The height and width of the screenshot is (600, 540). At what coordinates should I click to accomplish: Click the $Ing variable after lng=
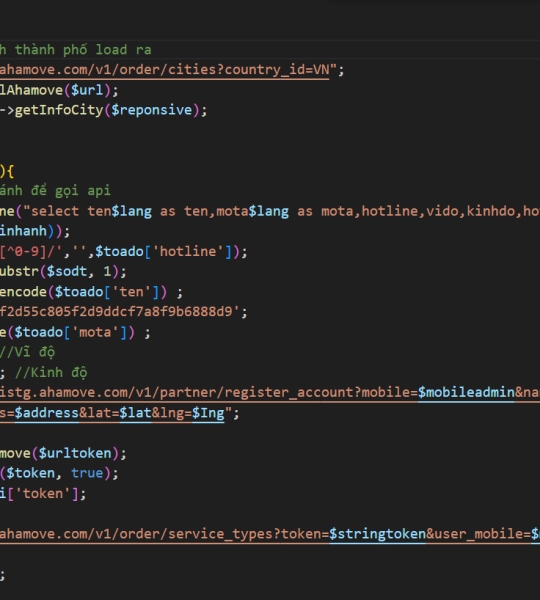click(208, 413)
